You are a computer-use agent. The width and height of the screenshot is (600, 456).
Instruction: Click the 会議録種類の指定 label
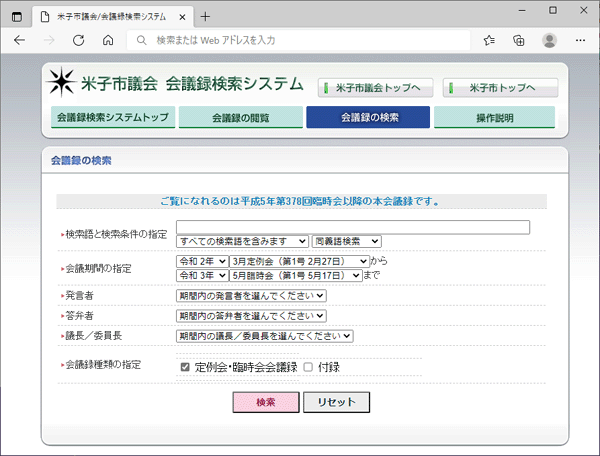pyautogui.click(x=103, y=365)
